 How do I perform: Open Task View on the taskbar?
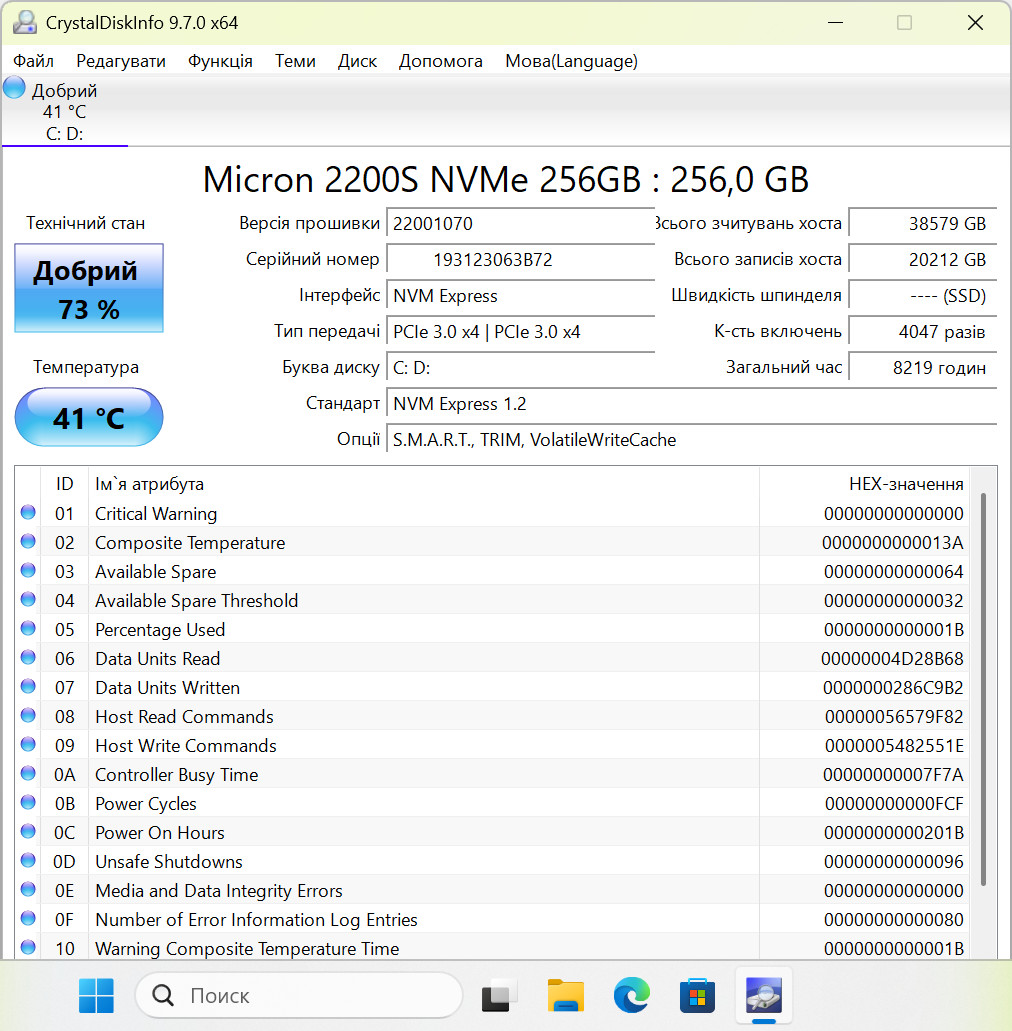click(500, 995)
